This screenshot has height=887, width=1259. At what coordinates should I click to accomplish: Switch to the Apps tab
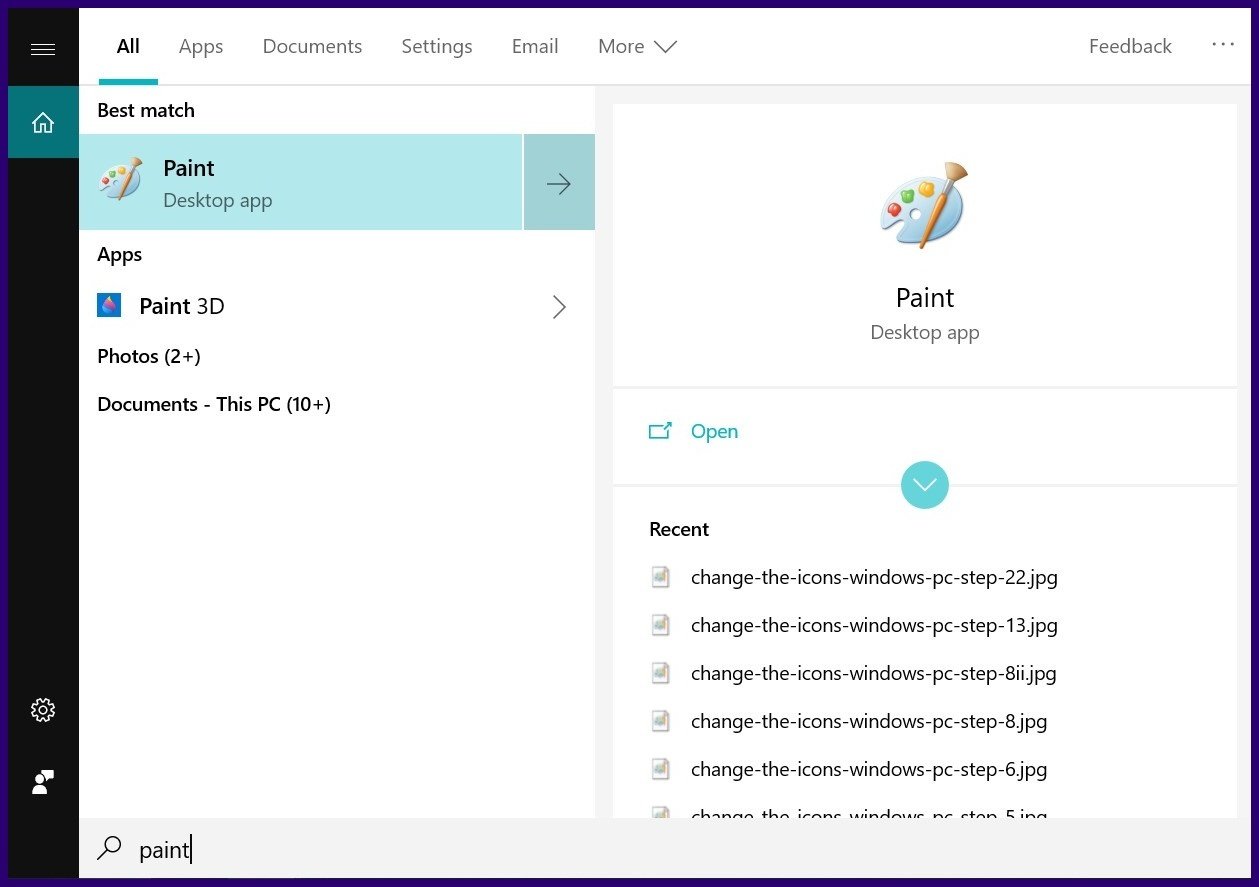coord(201,46)
